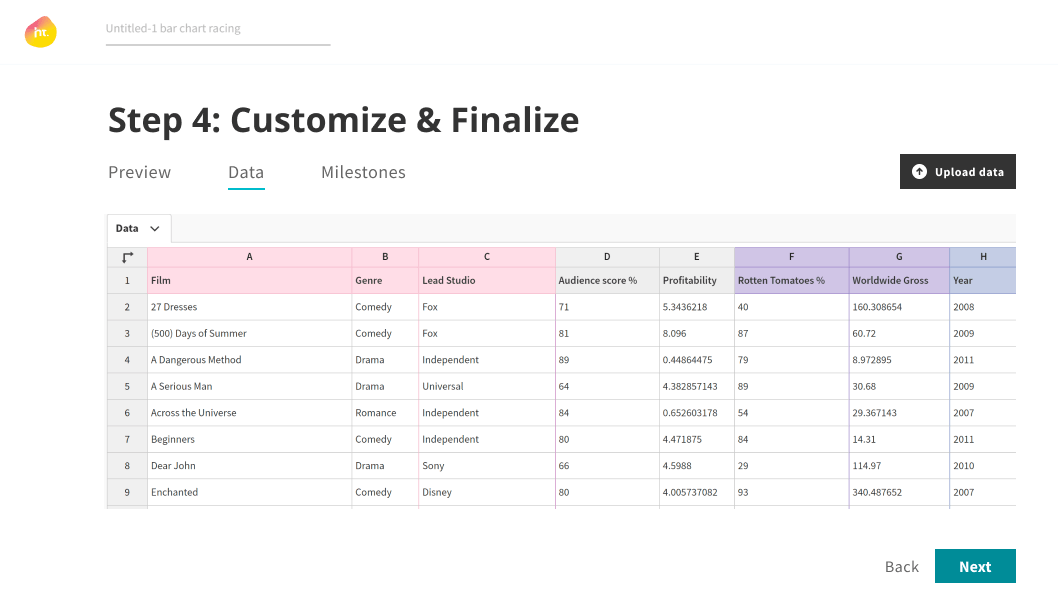Image resolution: width=1058 pixels, height=611 pixels.
Task: Click the Next button
Action: point(975,566)
